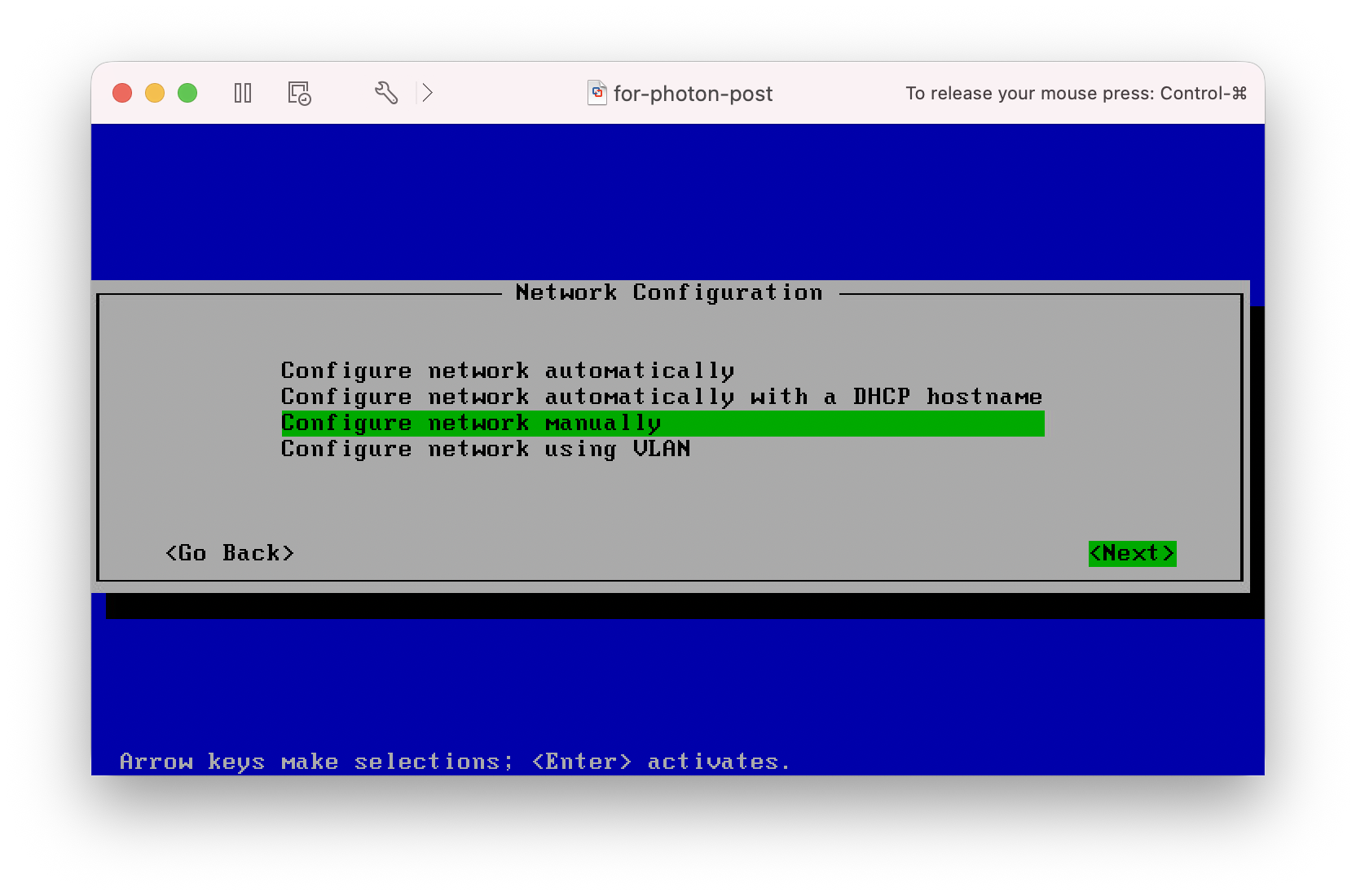The image size is (1356, 896).
Task: Select the highlighted Configure network manually
Action: [471, 424]
